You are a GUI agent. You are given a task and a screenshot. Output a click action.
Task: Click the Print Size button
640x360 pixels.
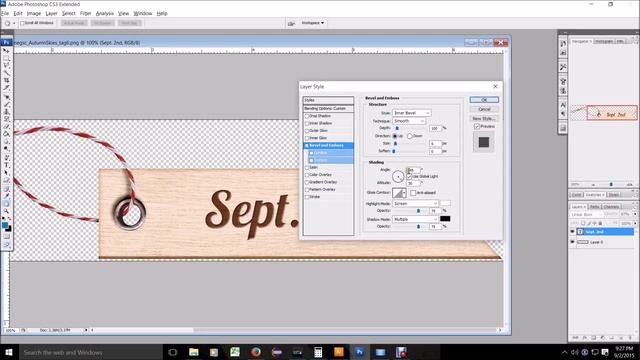click(x=129, y=23)
